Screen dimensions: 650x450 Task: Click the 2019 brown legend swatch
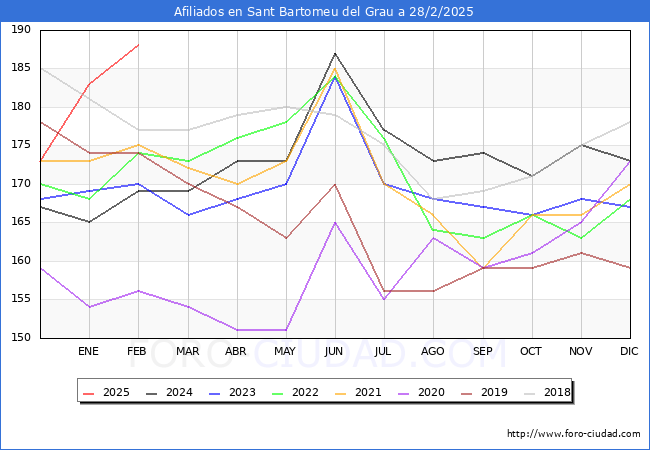pyautogui.click(x=467, y=392)
